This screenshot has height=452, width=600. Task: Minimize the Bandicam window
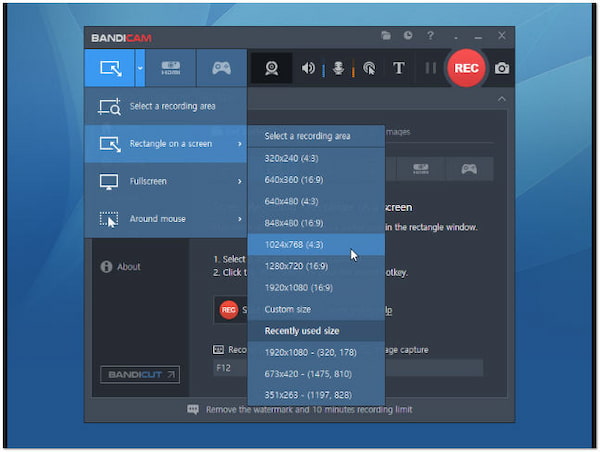tap(478, 37)
